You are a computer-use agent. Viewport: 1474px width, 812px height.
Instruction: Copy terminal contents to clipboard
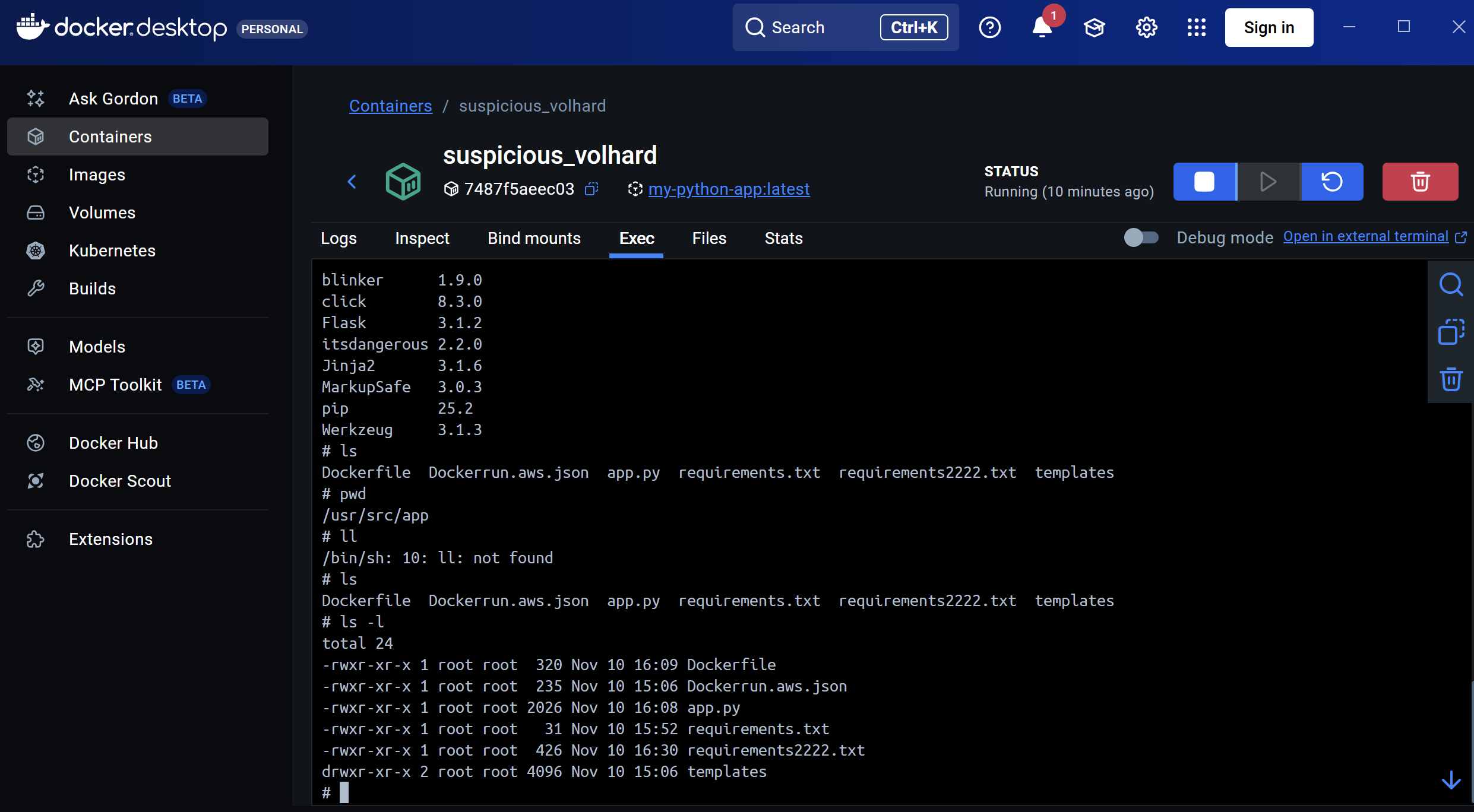[1450, 332]
